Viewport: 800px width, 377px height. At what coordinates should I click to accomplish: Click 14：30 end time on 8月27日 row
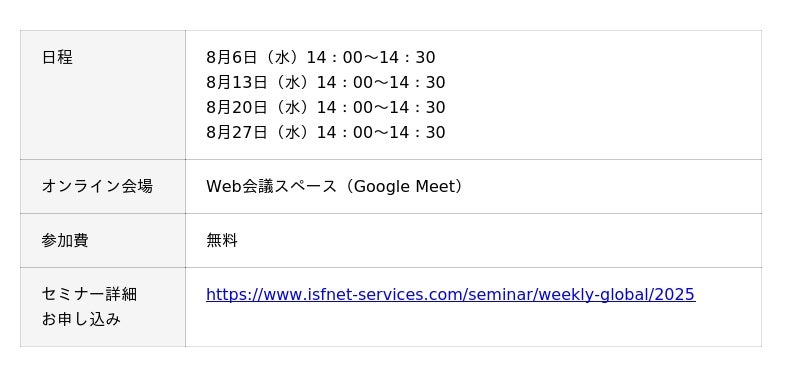(417, 132)
